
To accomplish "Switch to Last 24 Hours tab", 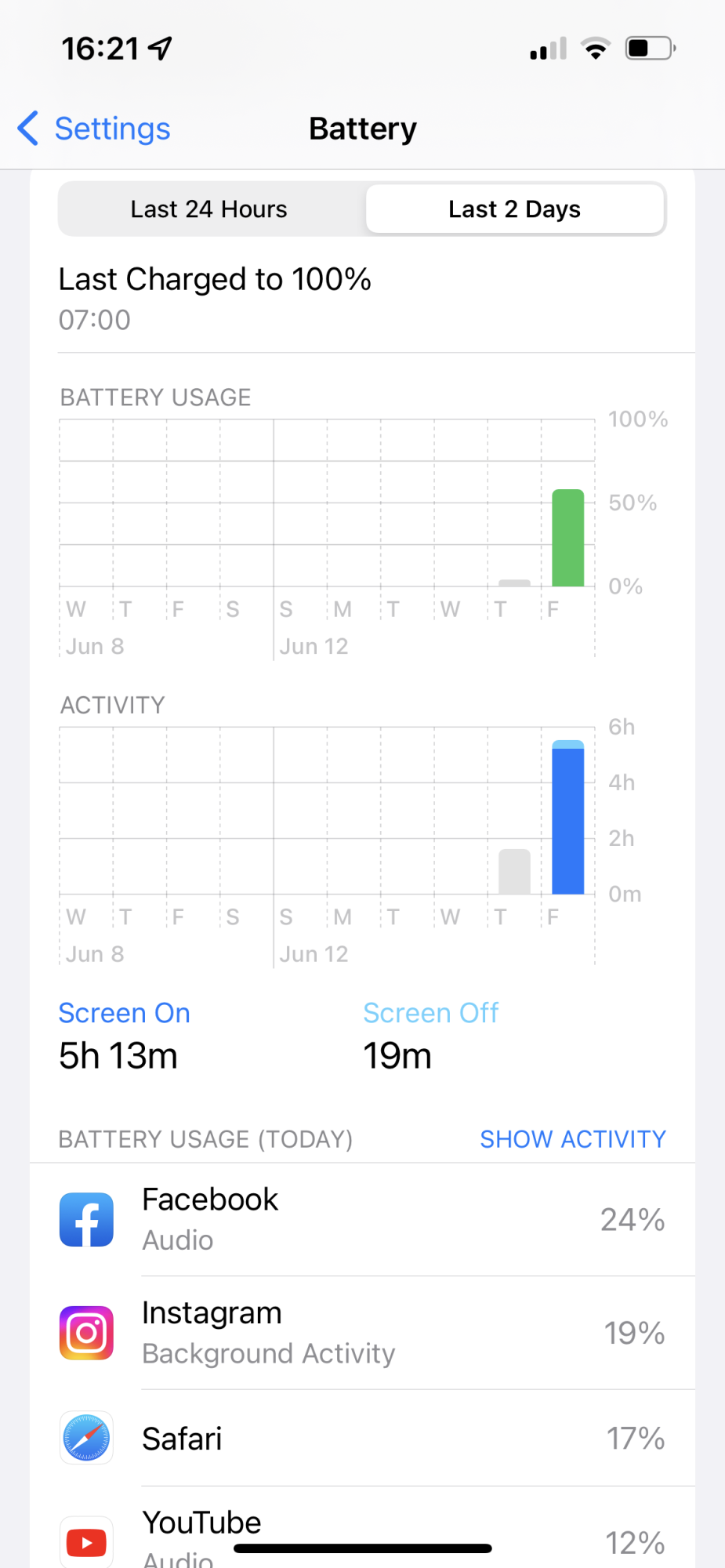I will [209, 209].
